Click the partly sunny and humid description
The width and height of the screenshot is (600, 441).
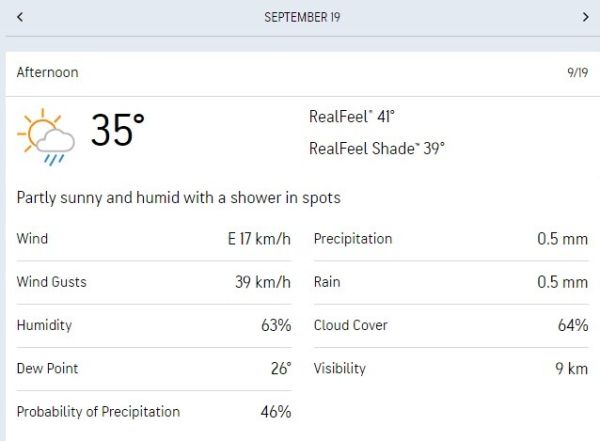coord(179,198)
